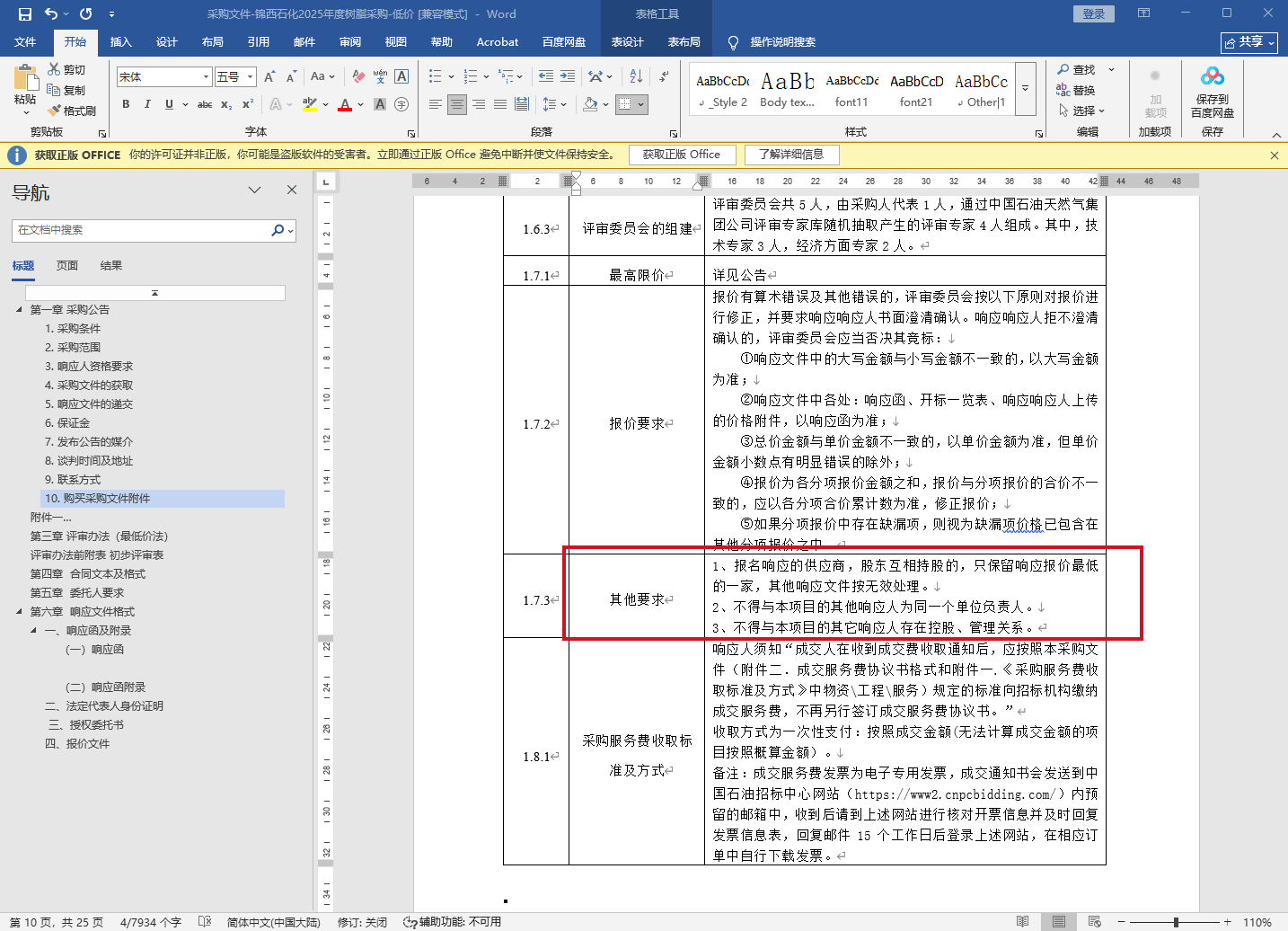Switch navigation pane to Pages (页面) tab

point(67,266)
